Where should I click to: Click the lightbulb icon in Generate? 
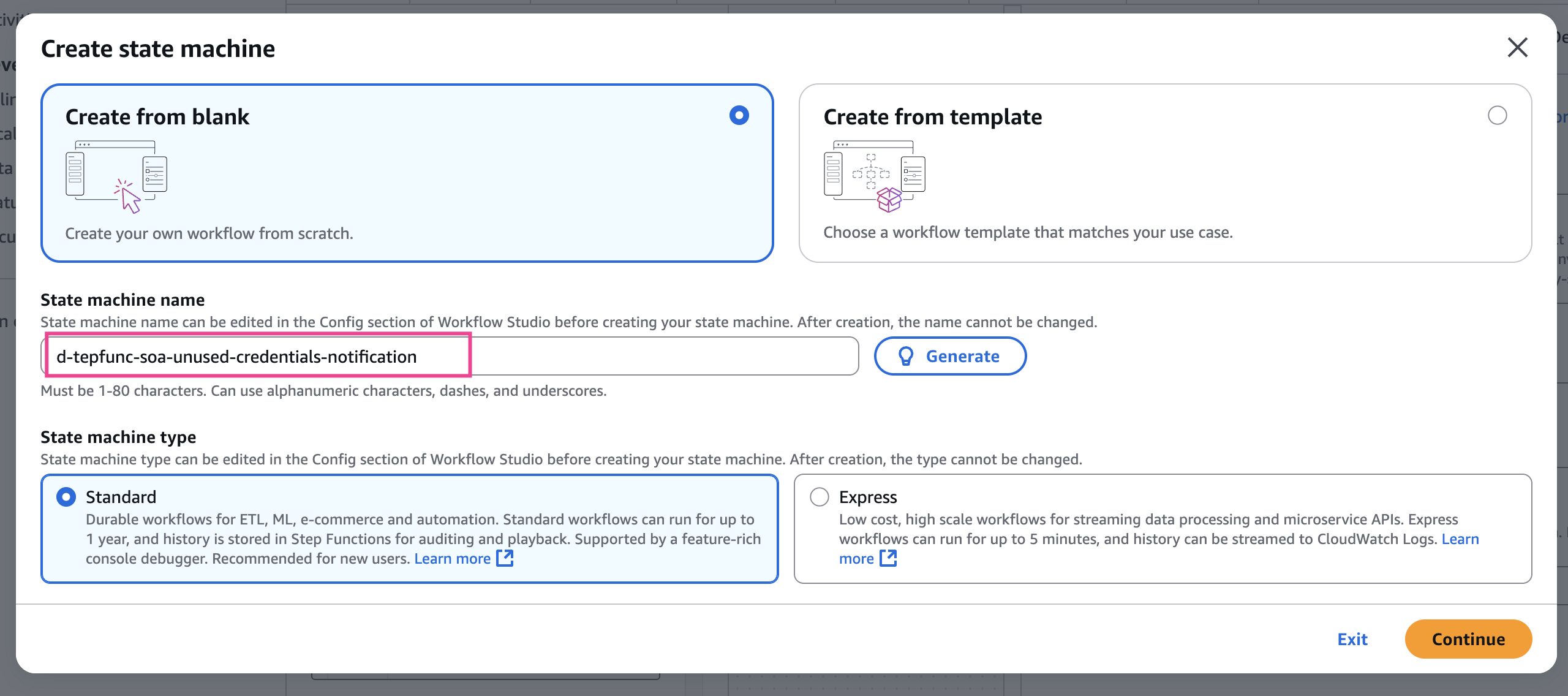pos(906,356)
